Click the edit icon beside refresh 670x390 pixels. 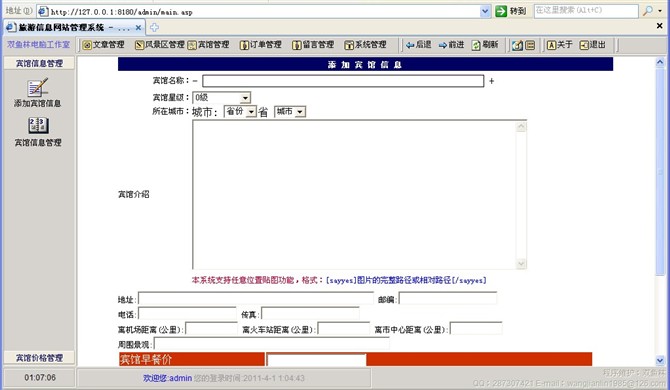pos(517,45)
